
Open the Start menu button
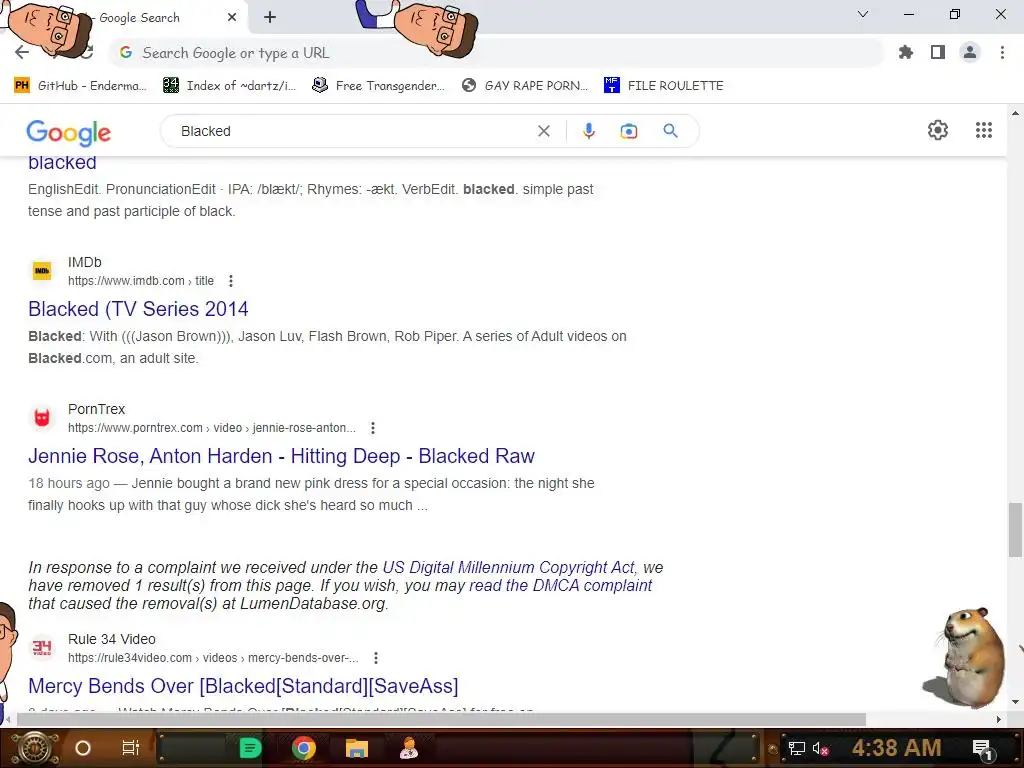[35, 748]
